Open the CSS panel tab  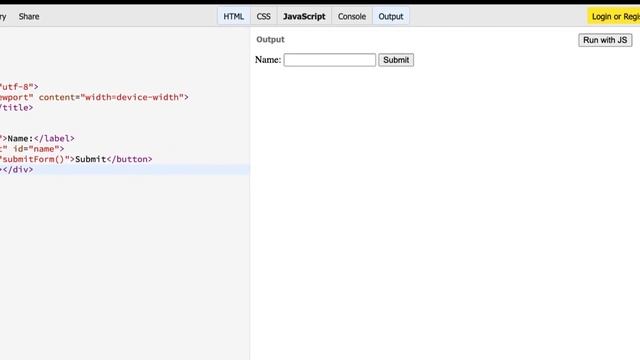coord(263,16)
